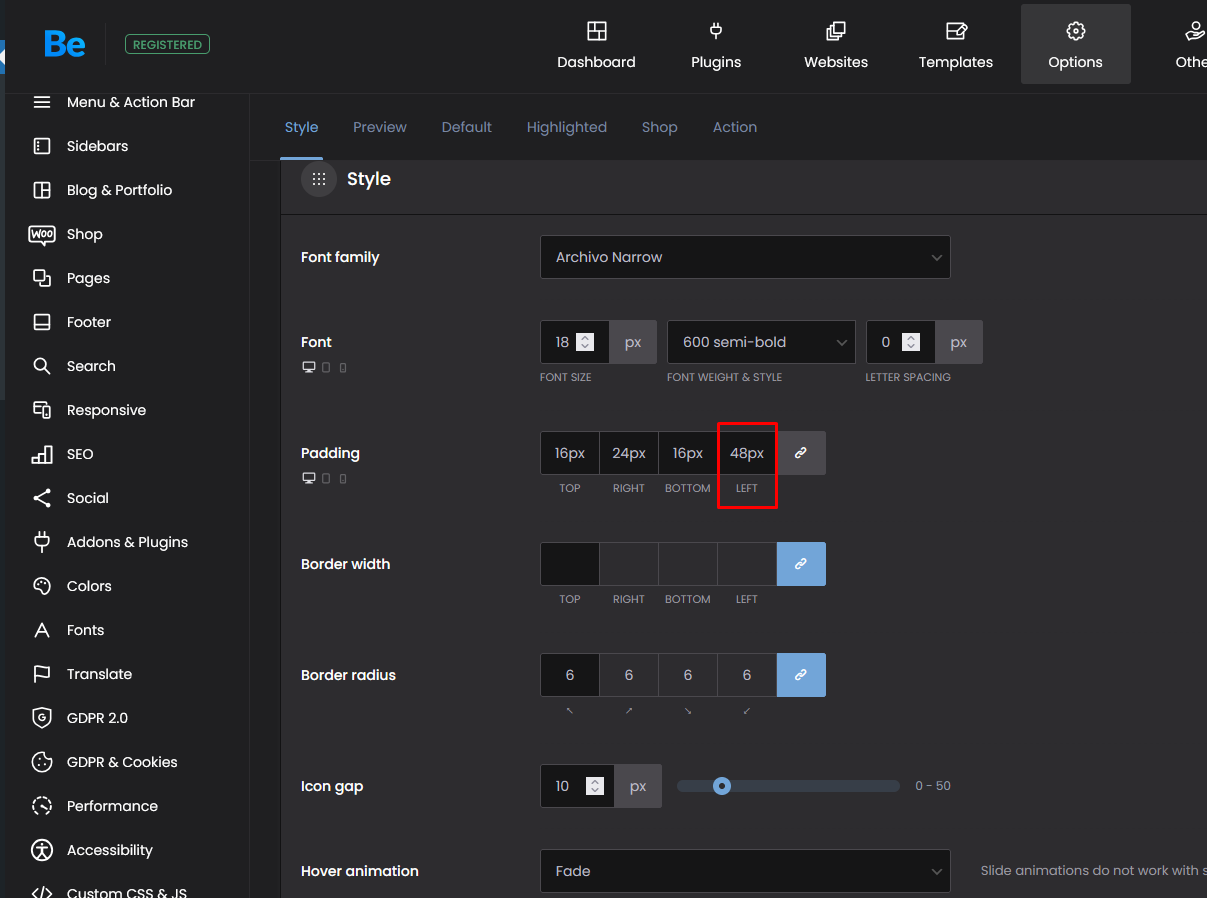Toggle the Border radius link button
This screenshot has height=898, width=1207.
(x=801, y=675)
